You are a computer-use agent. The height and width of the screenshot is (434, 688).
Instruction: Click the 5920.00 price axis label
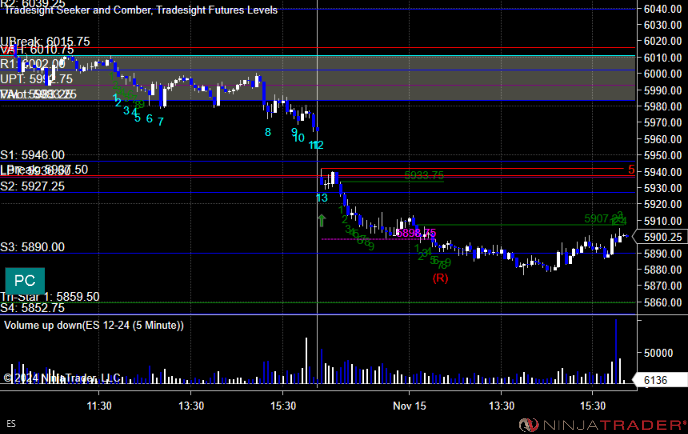tap(663, 204)
